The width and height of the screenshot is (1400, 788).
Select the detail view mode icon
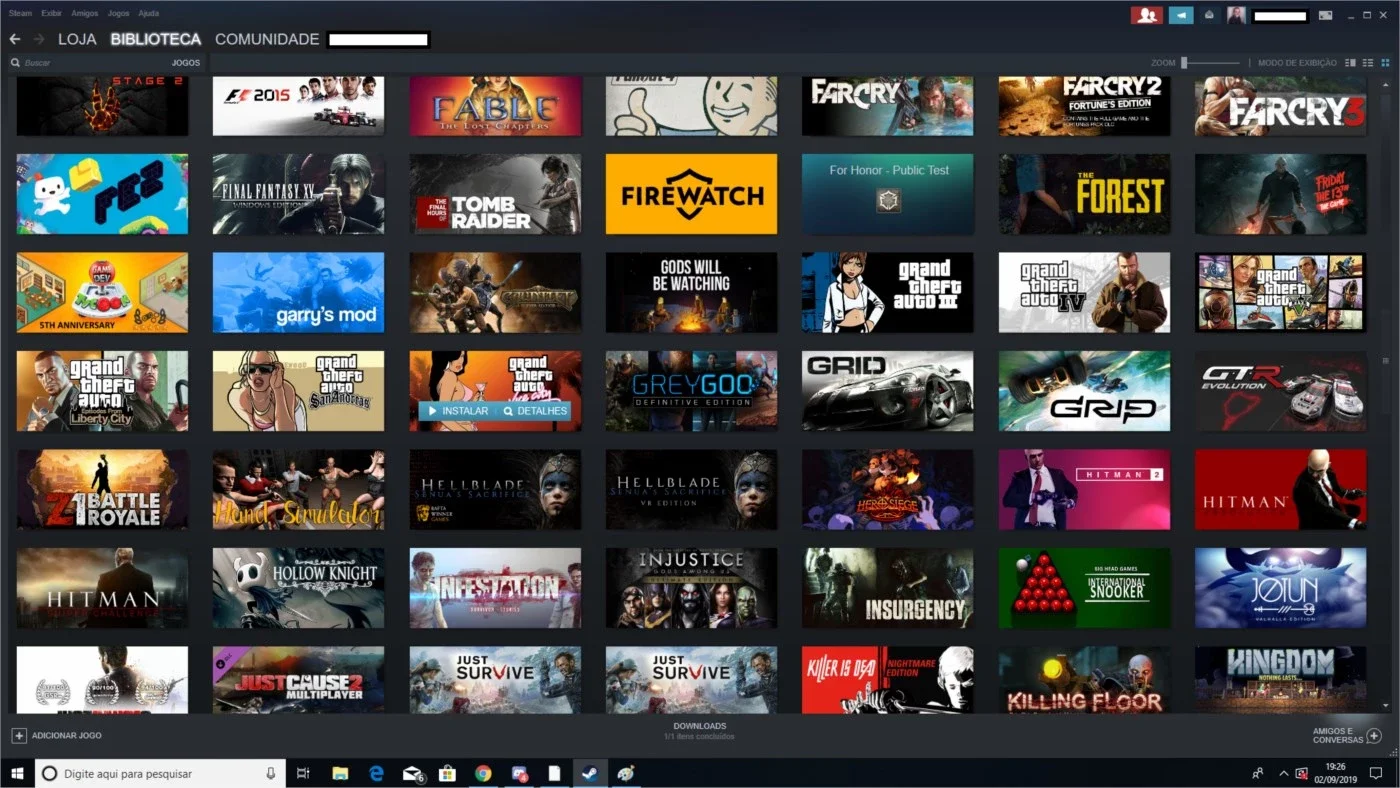pos(1350,62)
